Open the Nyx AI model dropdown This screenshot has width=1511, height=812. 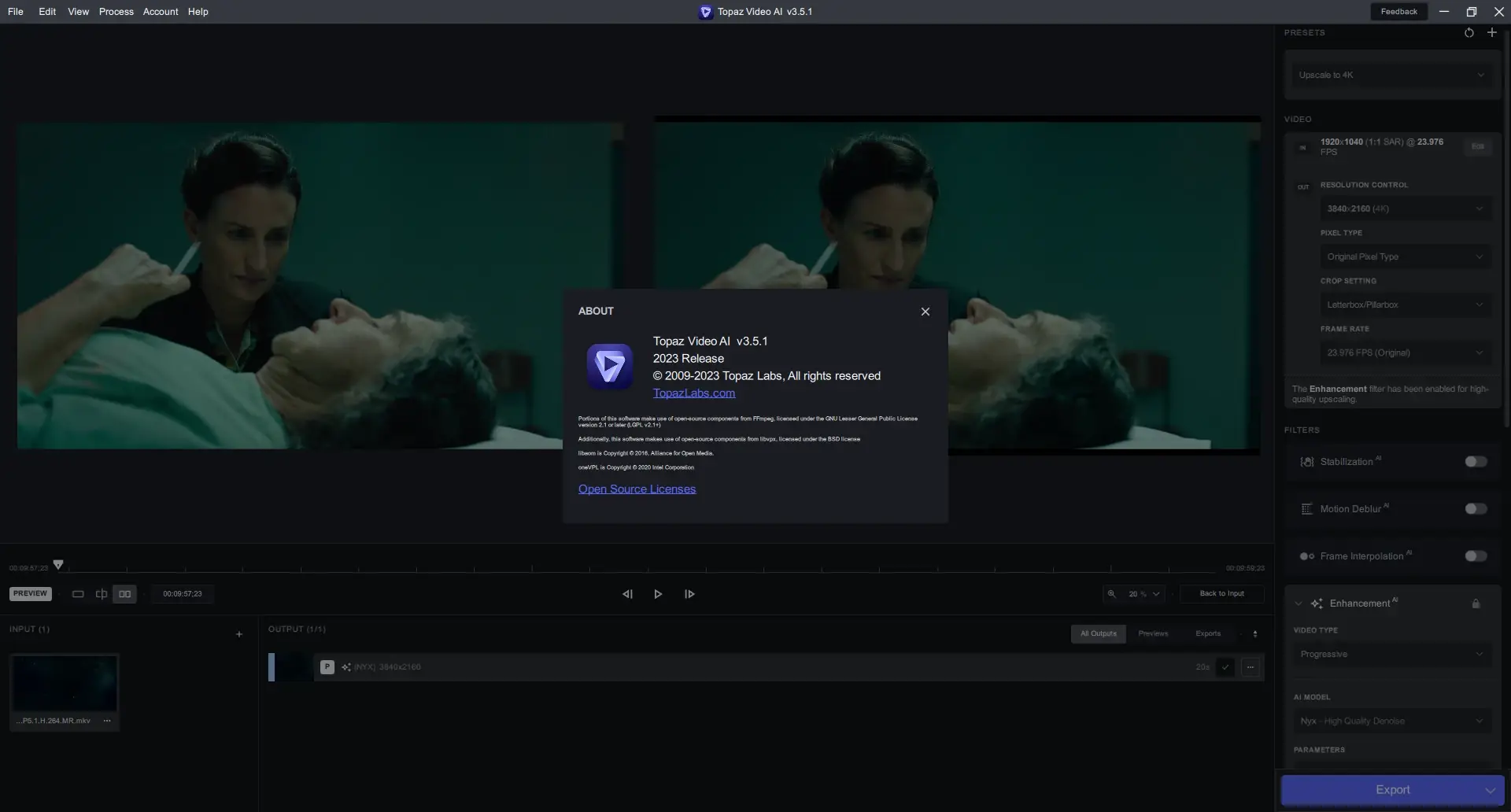click(x=1391, y=722)
